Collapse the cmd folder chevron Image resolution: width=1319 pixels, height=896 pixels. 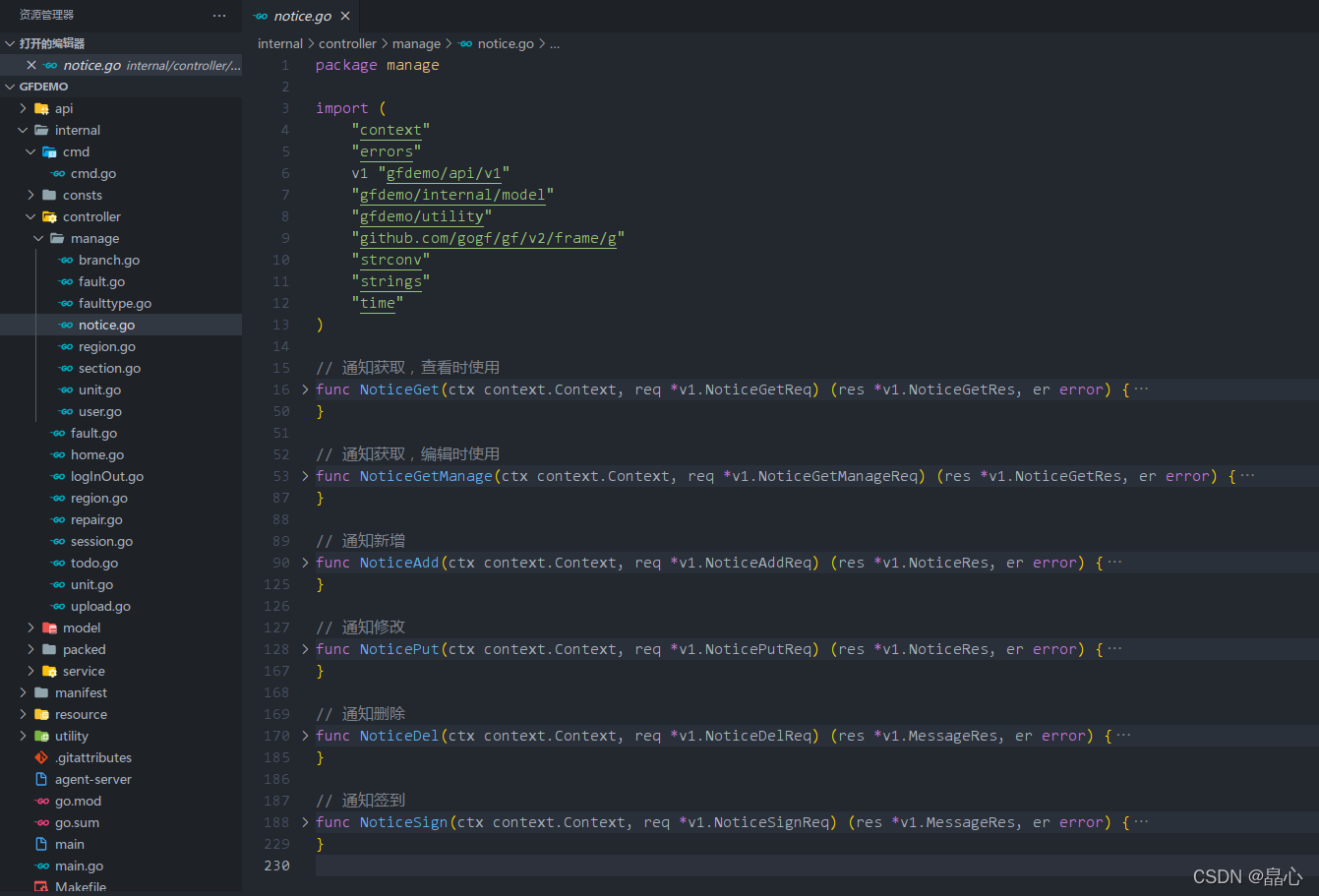click(31, 151)
